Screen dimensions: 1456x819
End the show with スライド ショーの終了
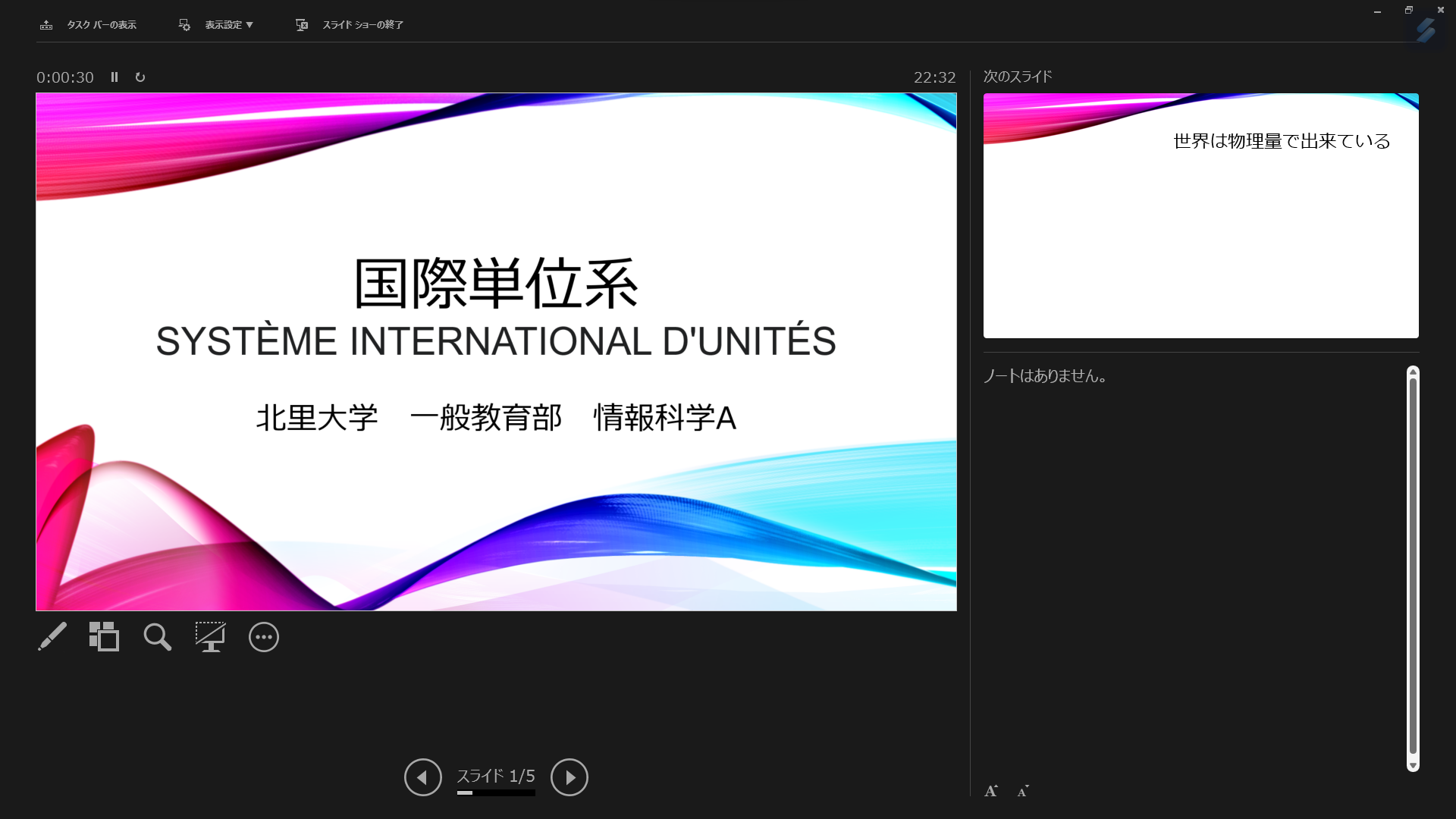[x=350, y=25]
